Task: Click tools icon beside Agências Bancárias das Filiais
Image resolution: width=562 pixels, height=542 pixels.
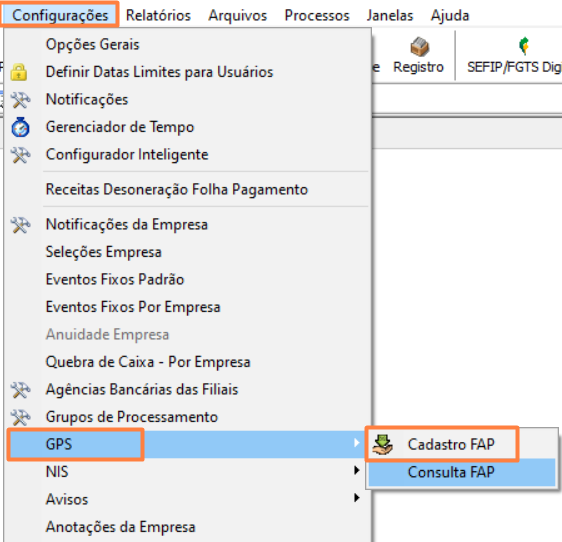Action: coord(20,390)
